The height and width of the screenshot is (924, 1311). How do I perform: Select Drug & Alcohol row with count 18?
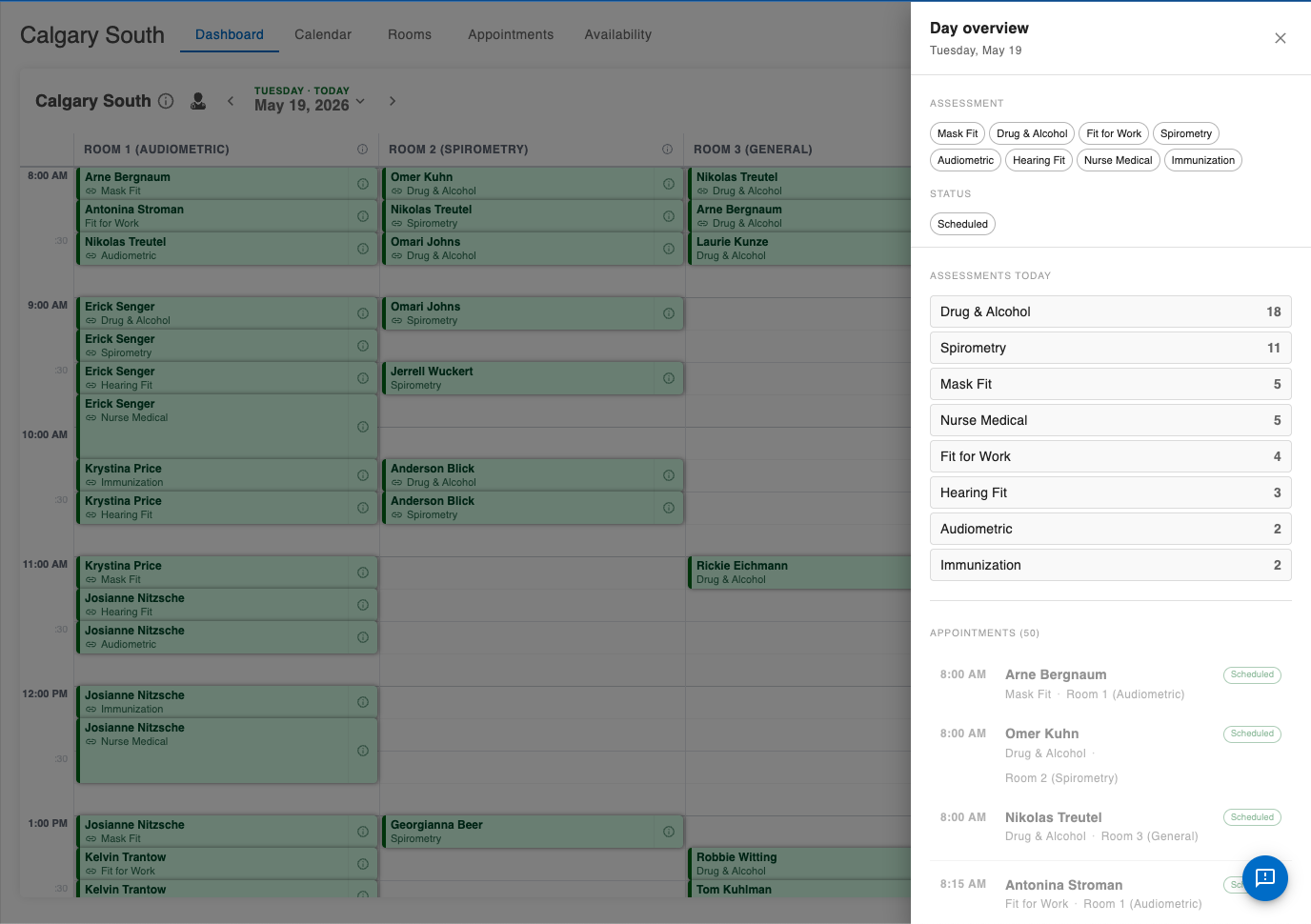(1111, 311)
